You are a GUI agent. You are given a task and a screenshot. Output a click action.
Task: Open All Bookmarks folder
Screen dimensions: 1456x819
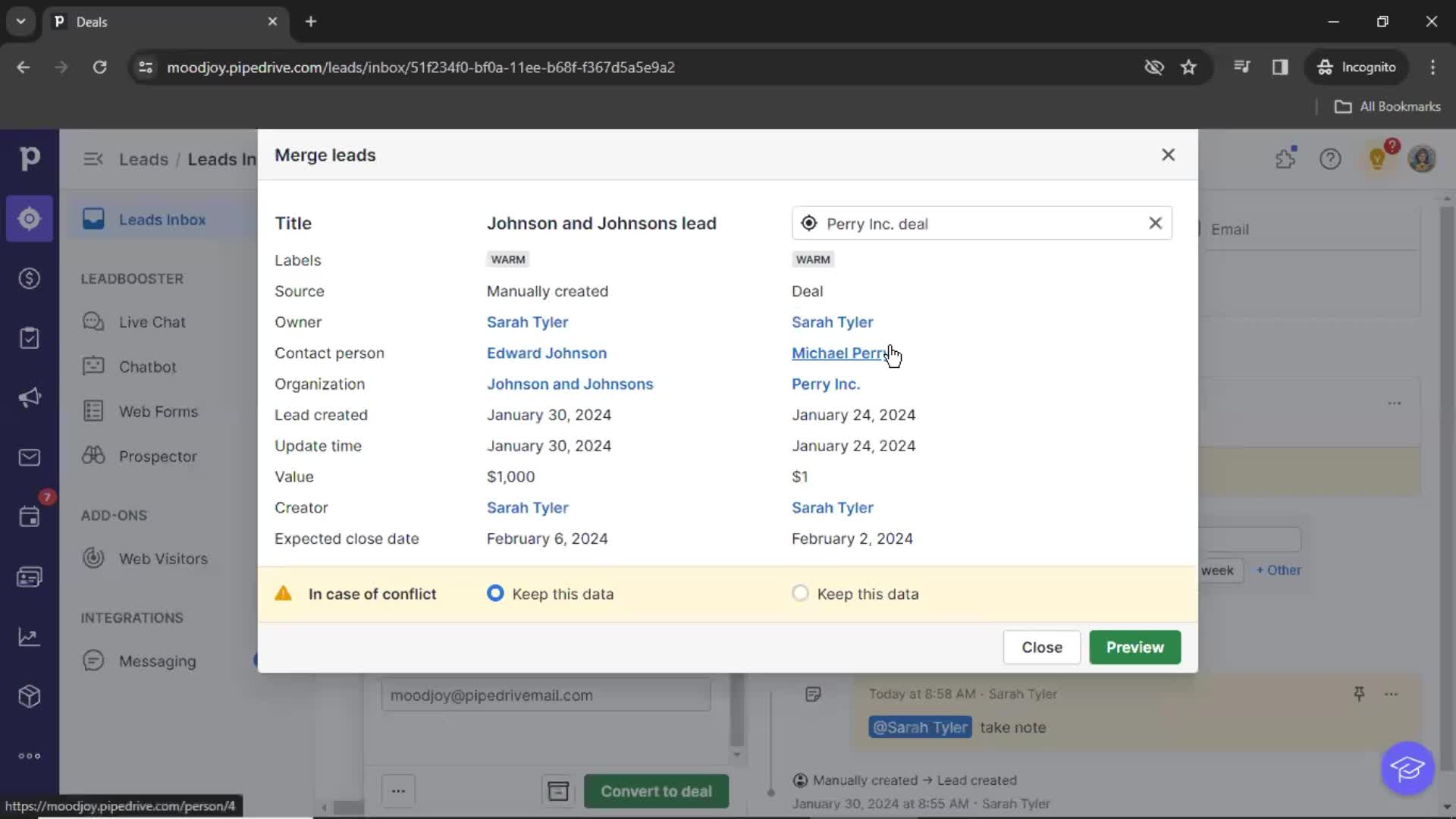click(1387, 107)
